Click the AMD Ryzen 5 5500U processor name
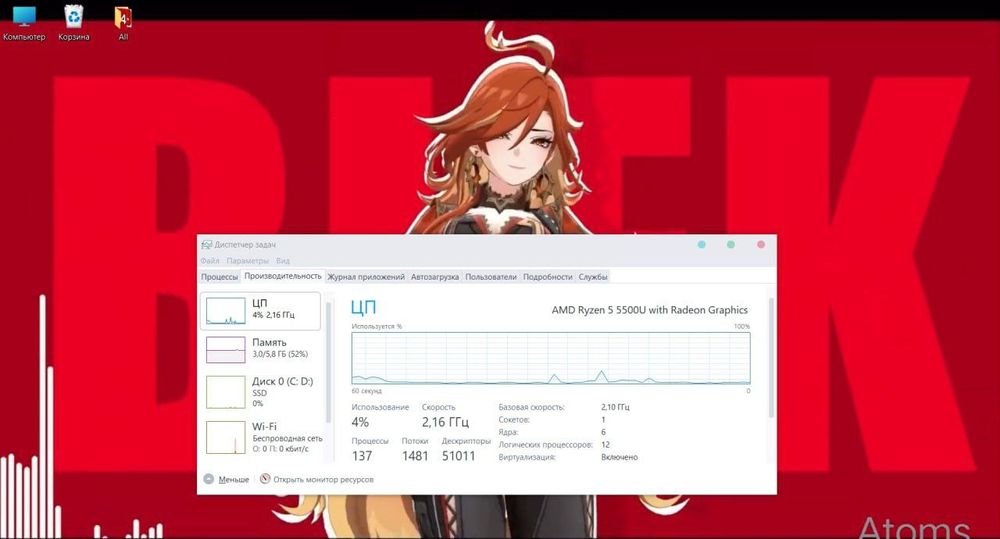 tap(649, 310)
